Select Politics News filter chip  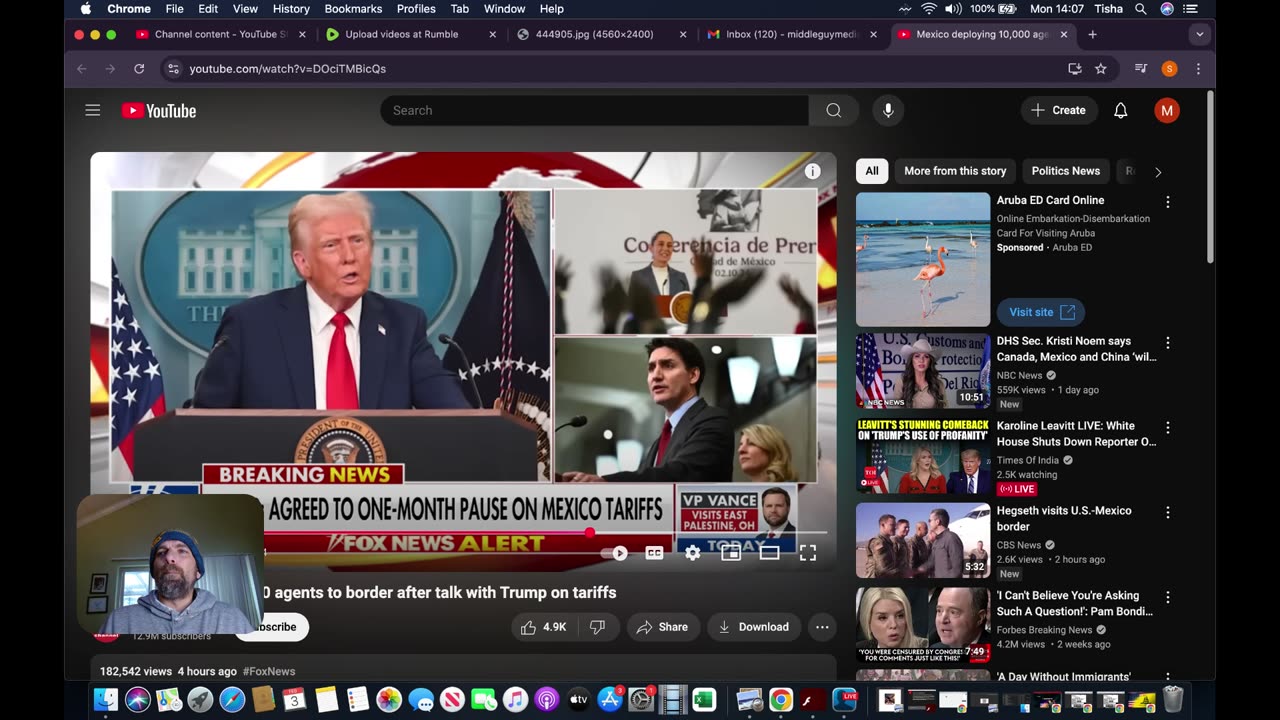coord(1066,171)
